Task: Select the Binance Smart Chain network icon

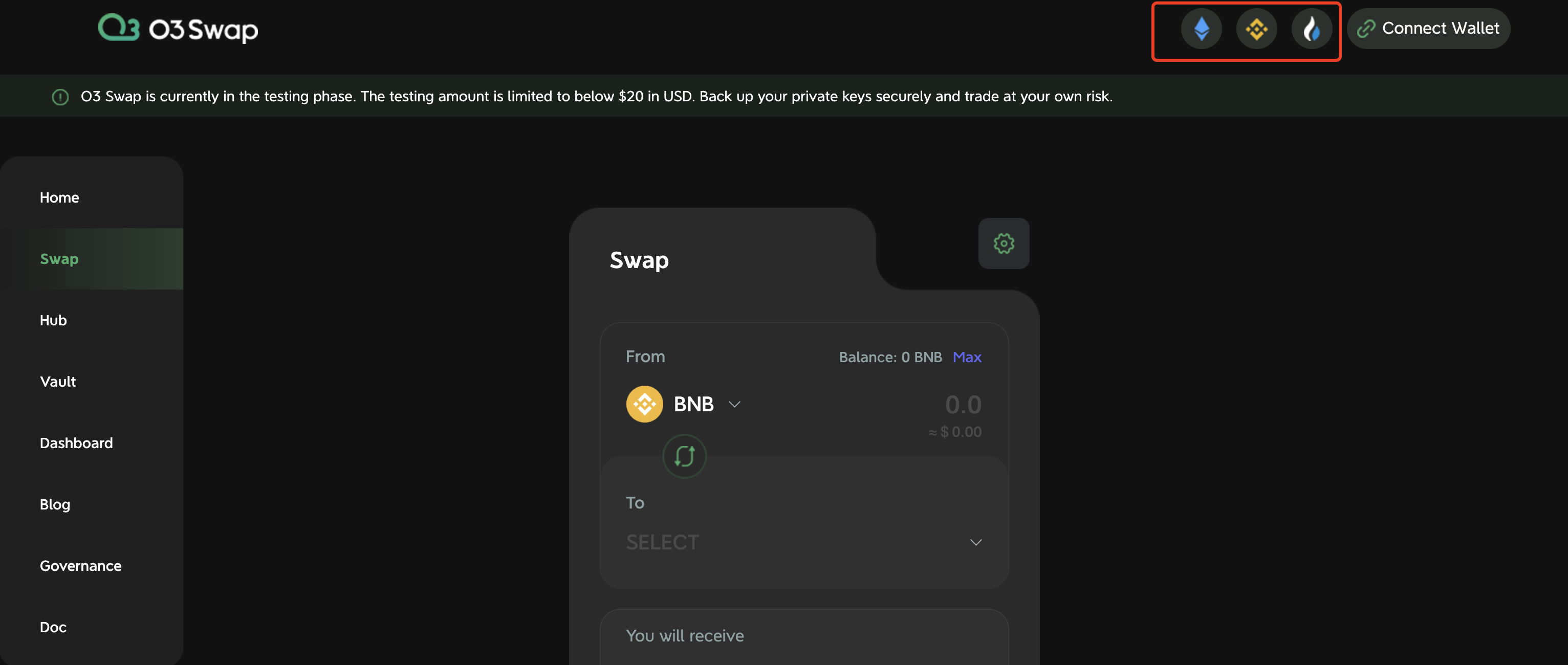Action: click(x=1256, y=28)
